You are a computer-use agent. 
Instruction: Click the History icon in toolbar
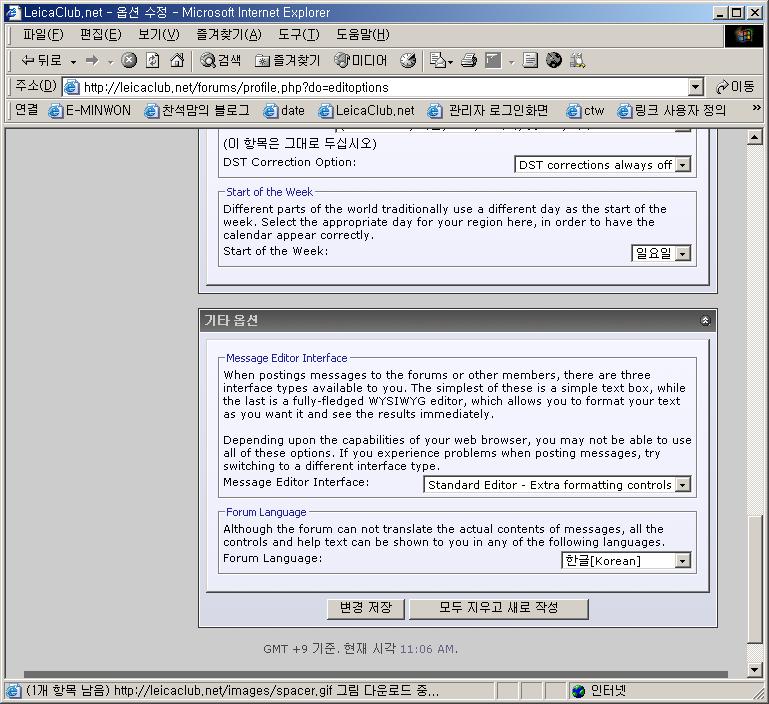[408, 61]
